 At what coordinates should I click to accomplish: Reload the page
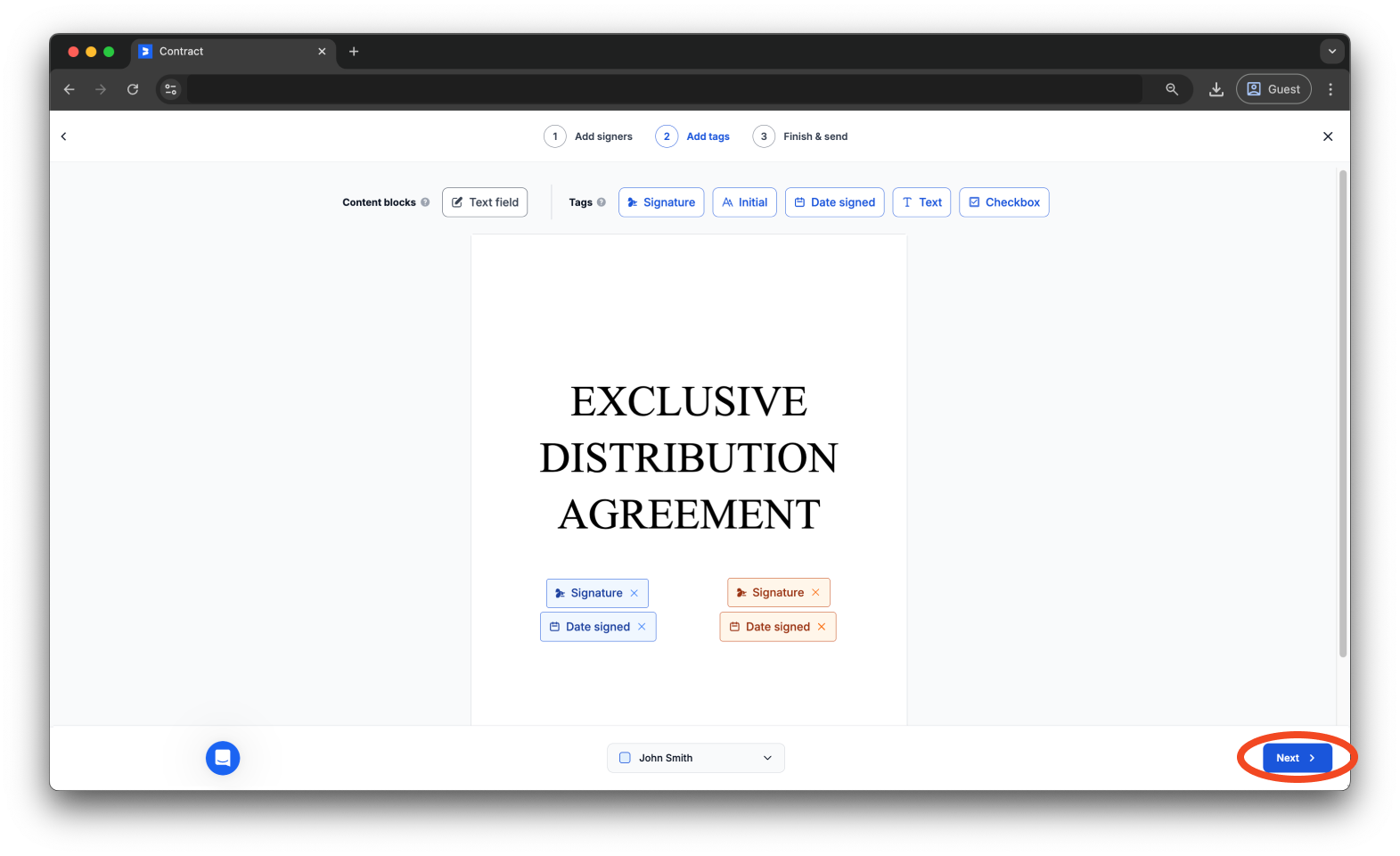133,89
